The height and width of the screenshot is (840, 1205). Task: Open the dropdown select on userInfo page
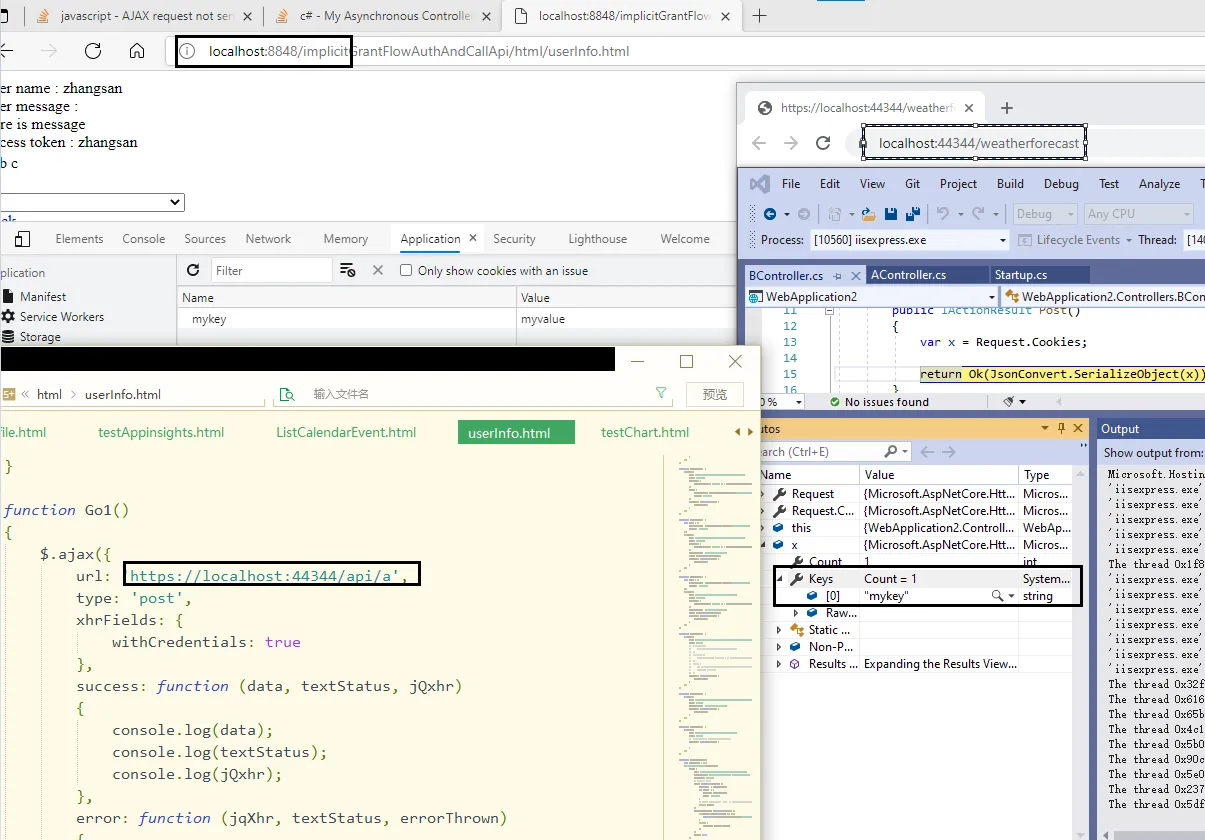click(92, 202)
